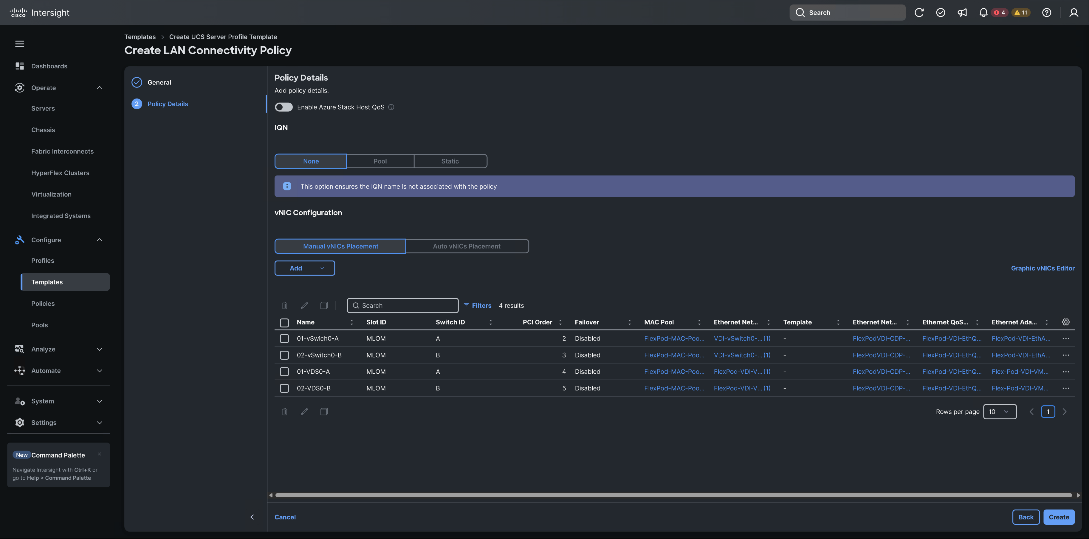Viewport: 1089px width, 539px height.
Task: Select Auto vNICs Placement tab
Action: [467, 246]
